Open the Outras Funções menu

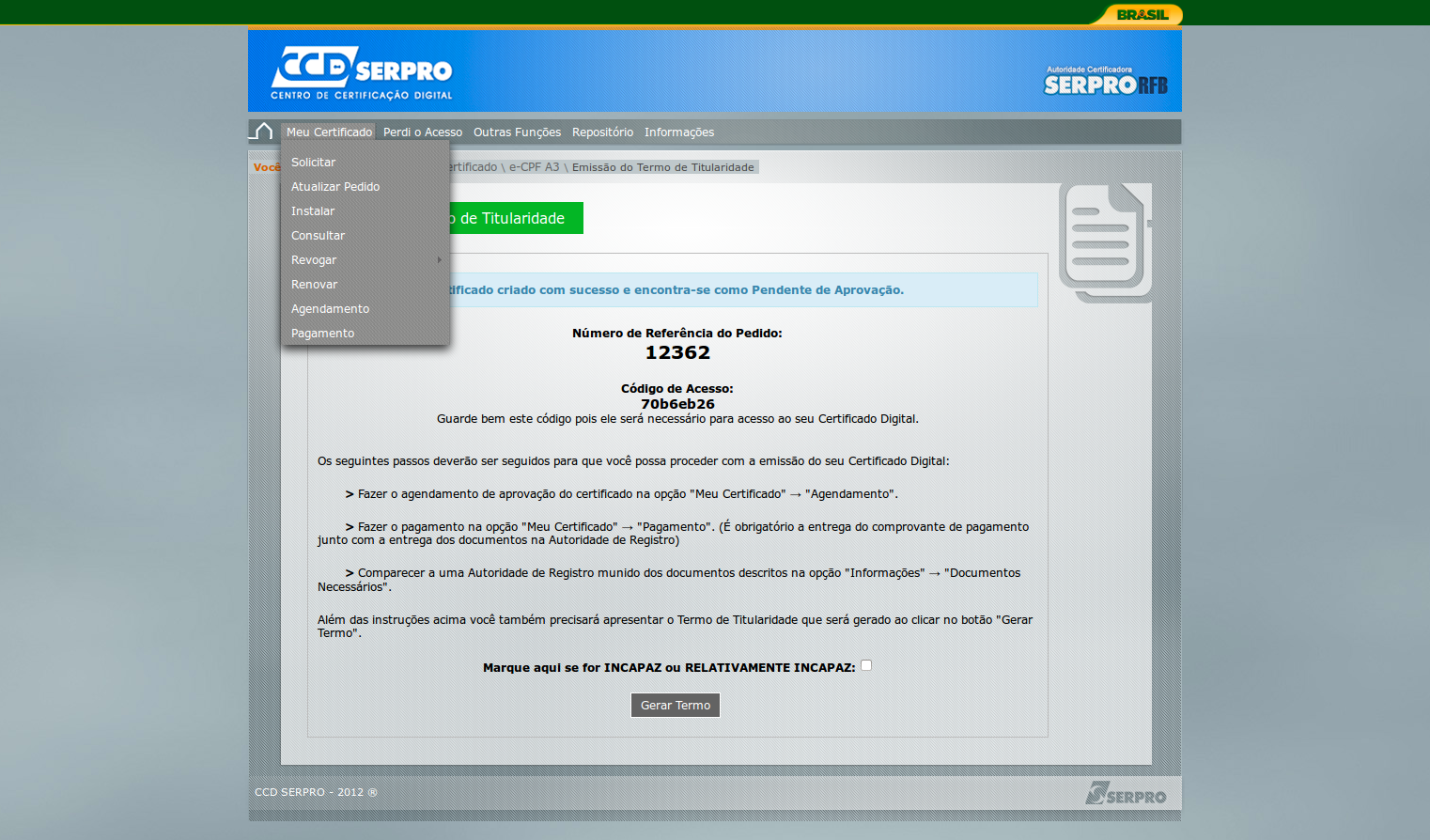pos(517,132)
